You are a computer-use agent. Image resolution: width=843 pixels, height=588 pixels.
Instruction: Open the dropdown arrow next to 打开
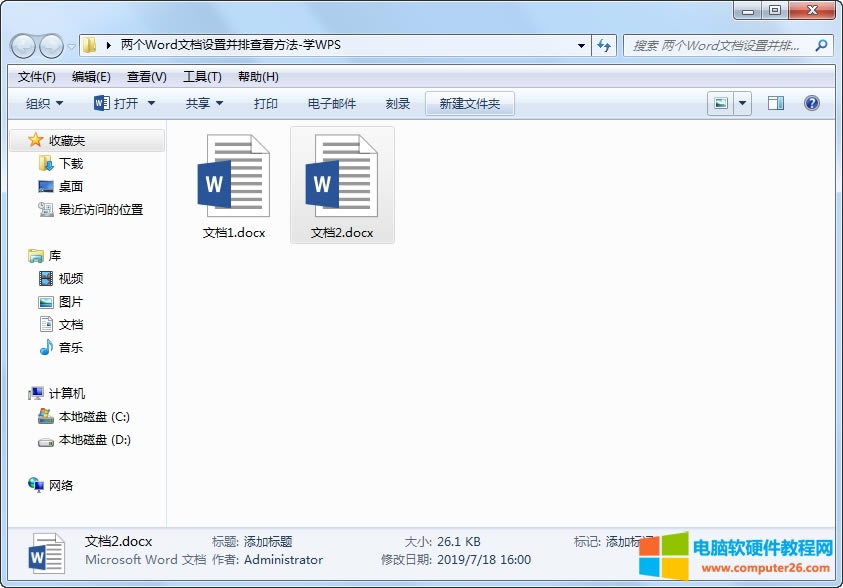[x=150, y=102]
